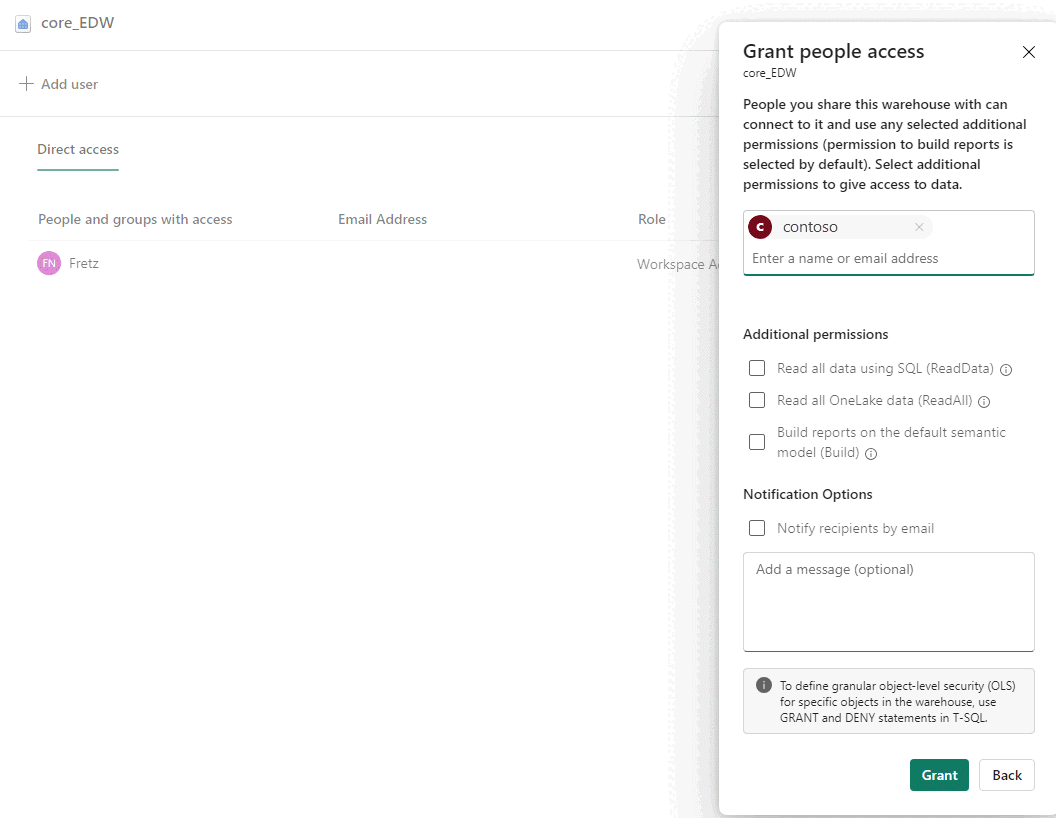This screenshot has width=1056, height=818.
Task: Click the contoso avatar icon
Action: (760, 227)
